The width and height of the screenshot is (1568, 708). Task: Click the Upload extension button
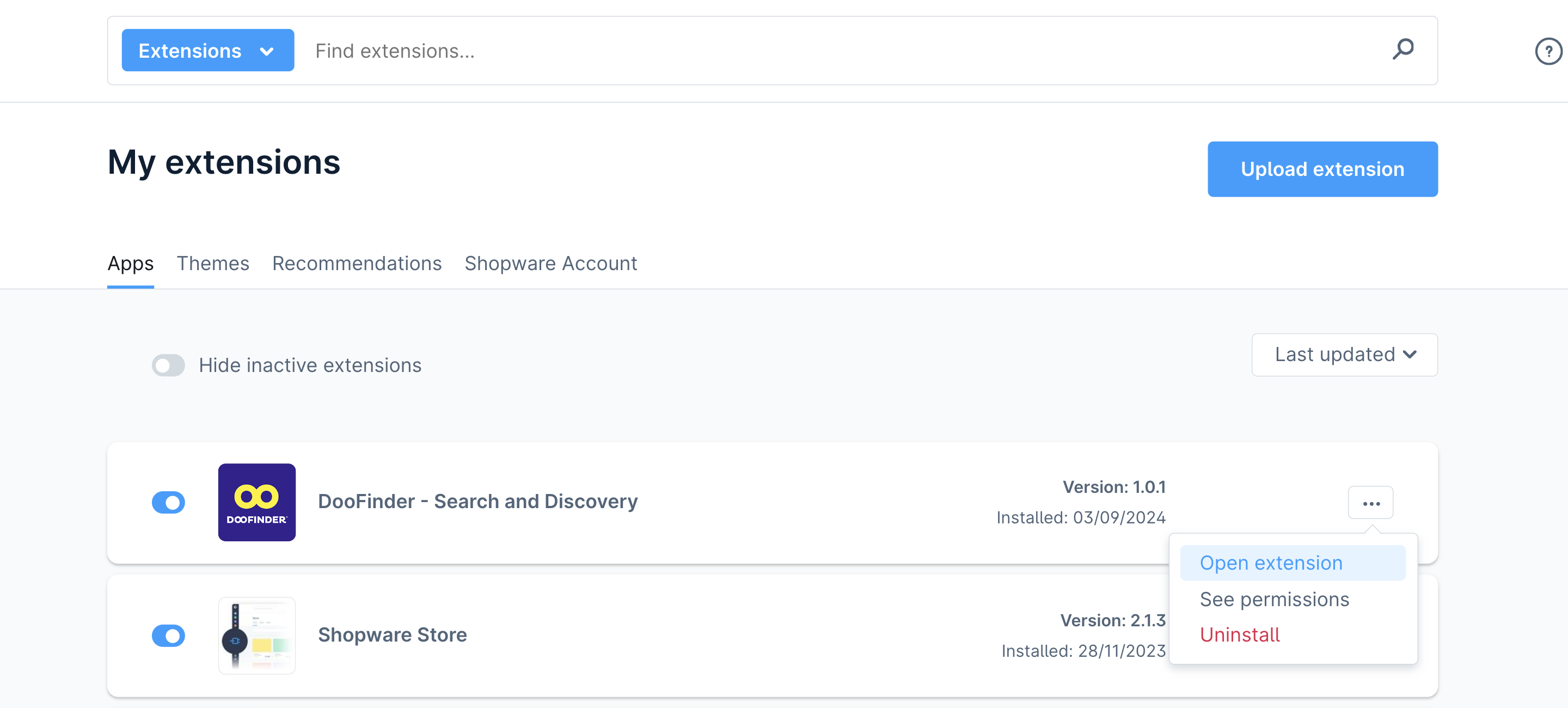click(1322, 169)
